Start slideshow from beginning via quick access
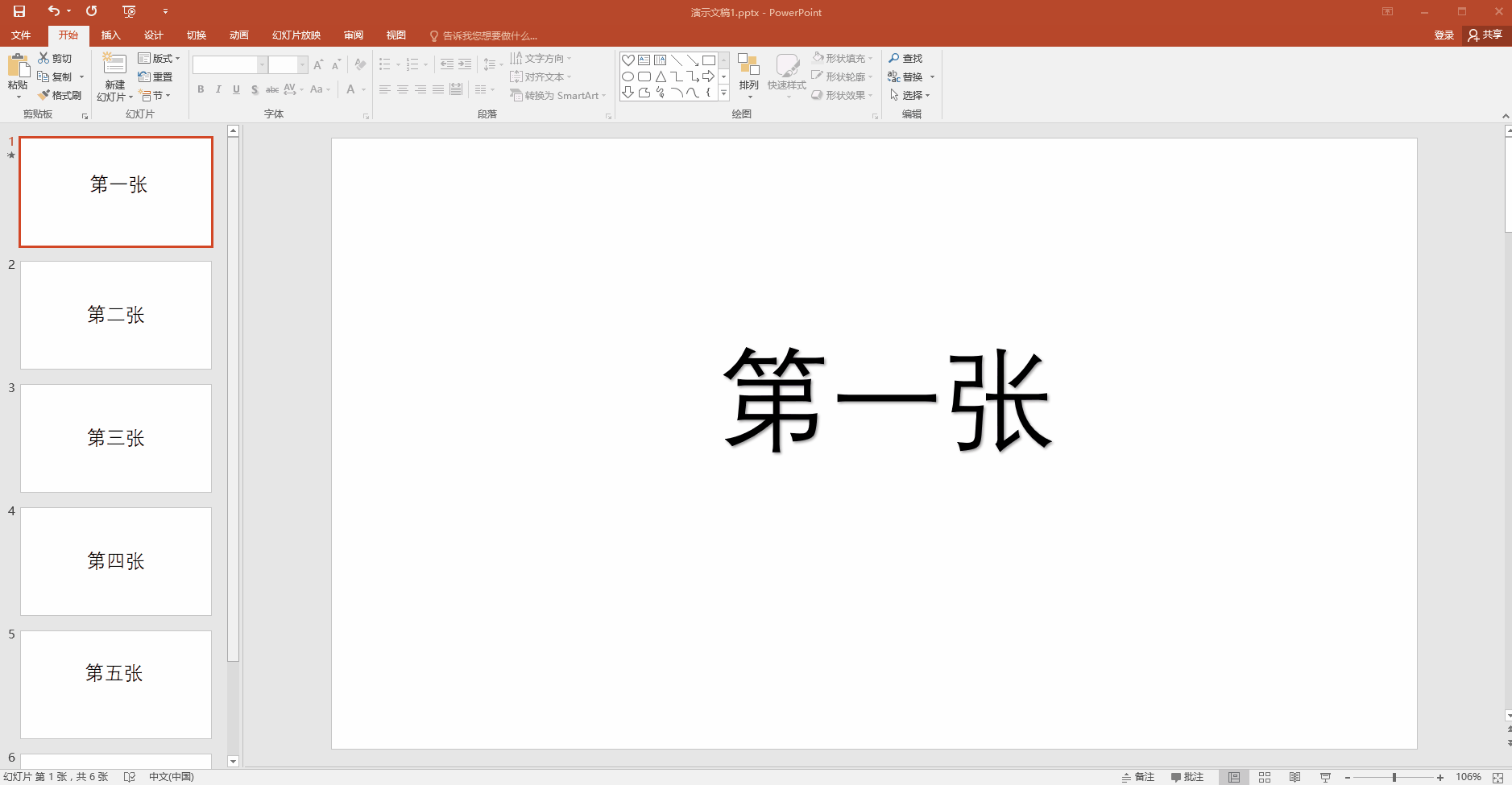Image resolution: width=1512 pixels, height=785 pixels. point(129,11)
